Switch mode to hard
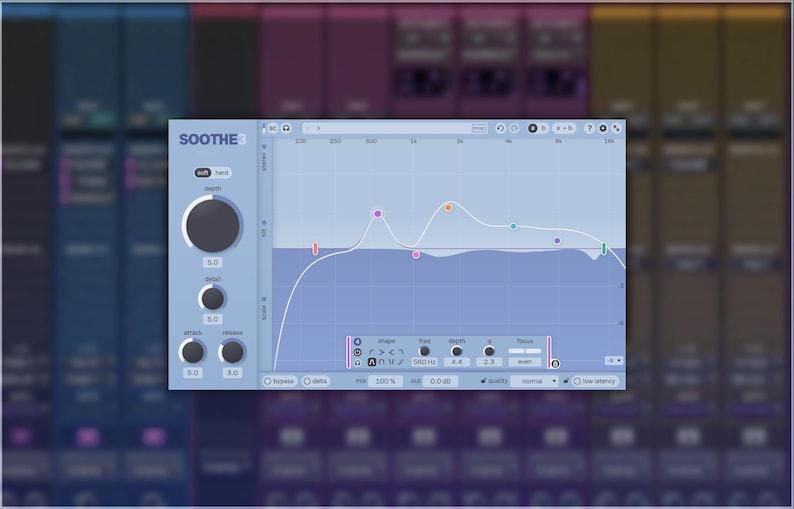 point(222,173)
